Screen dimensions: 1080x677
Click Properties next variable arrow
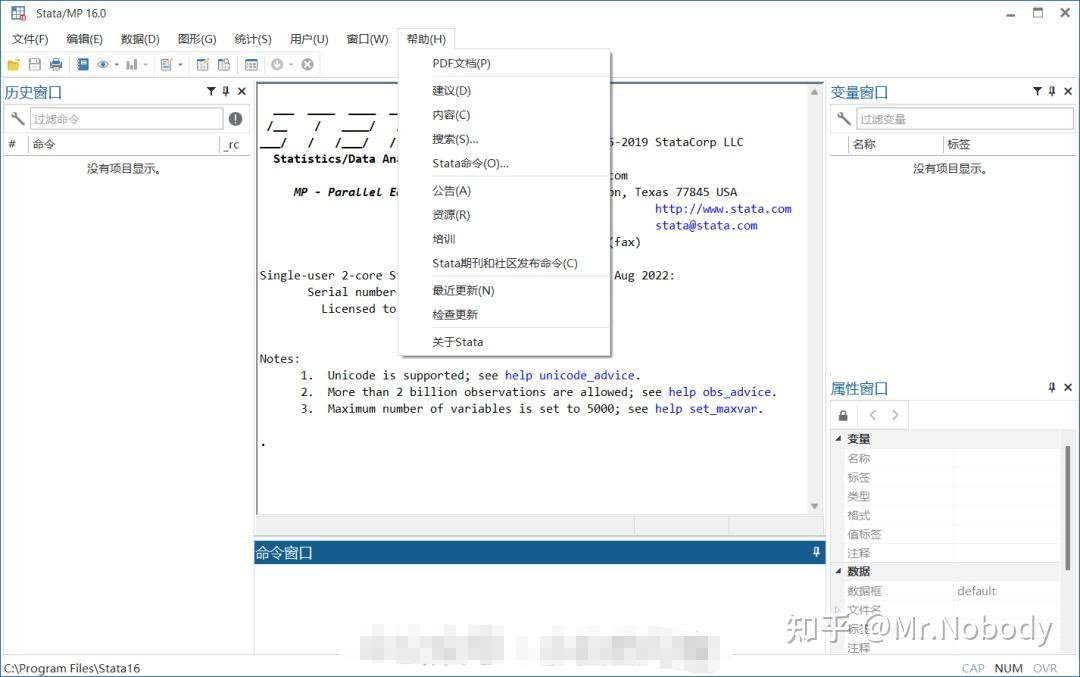click(895, 415)
